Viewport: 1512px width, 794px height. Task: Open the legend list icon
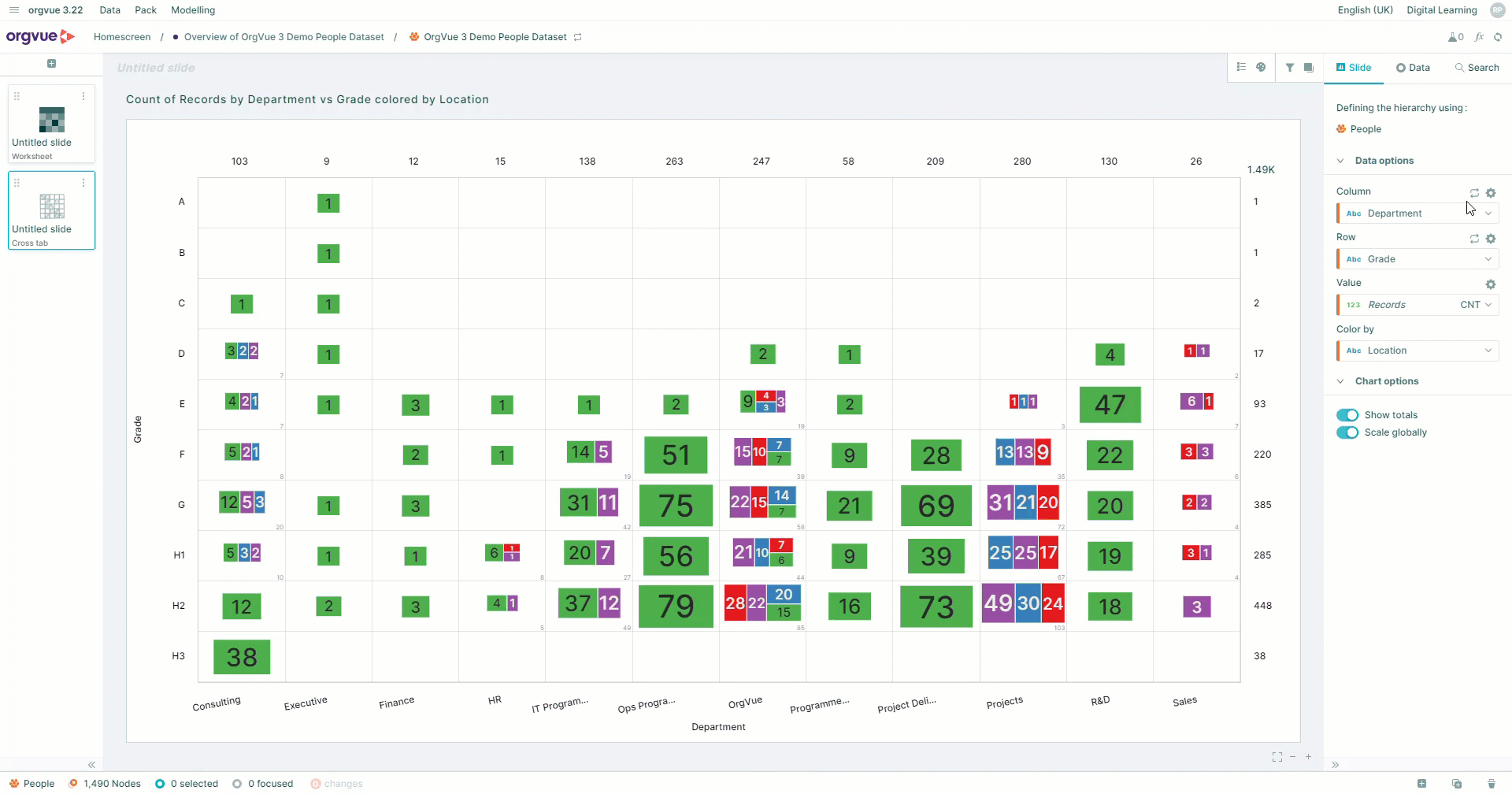pos(1241,67)
